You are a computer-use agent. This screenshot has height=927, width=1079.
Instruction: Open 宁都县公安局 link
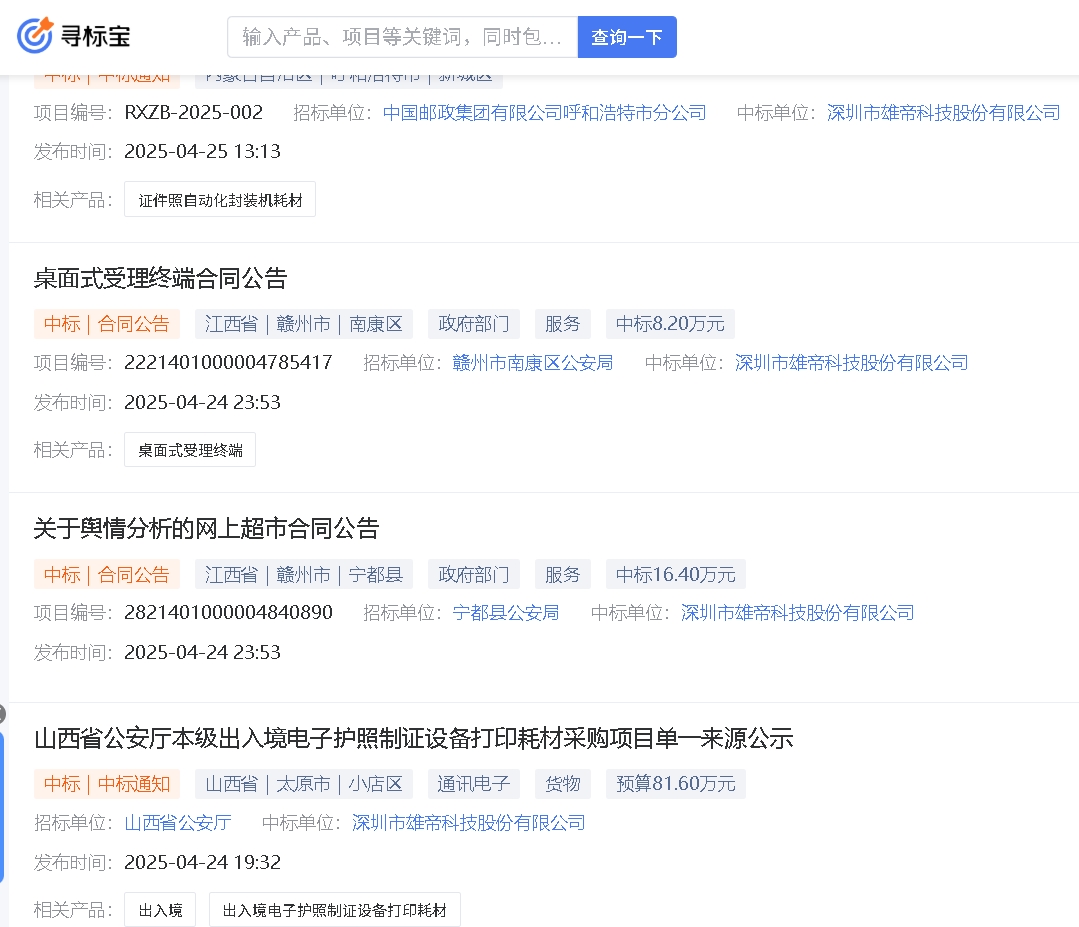point(506,612)
